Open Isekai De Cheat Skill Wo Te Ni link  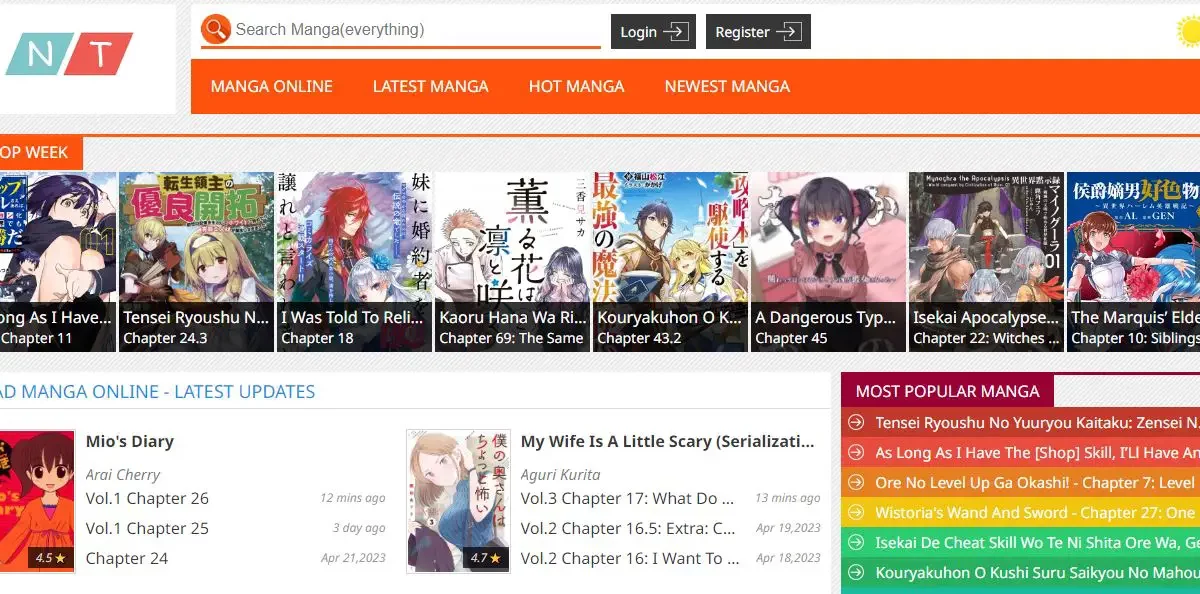tap(1037, 543)
